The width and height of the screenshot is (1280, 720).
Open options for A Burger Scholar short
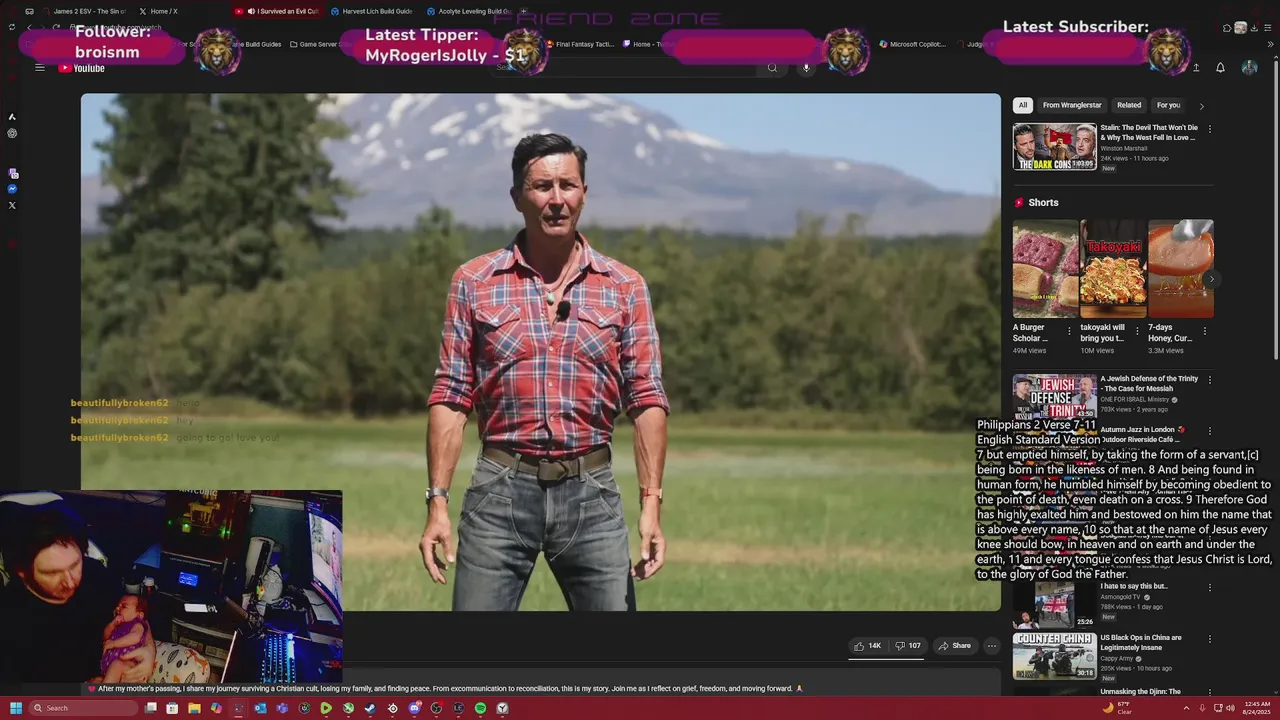click(1069, 331)
